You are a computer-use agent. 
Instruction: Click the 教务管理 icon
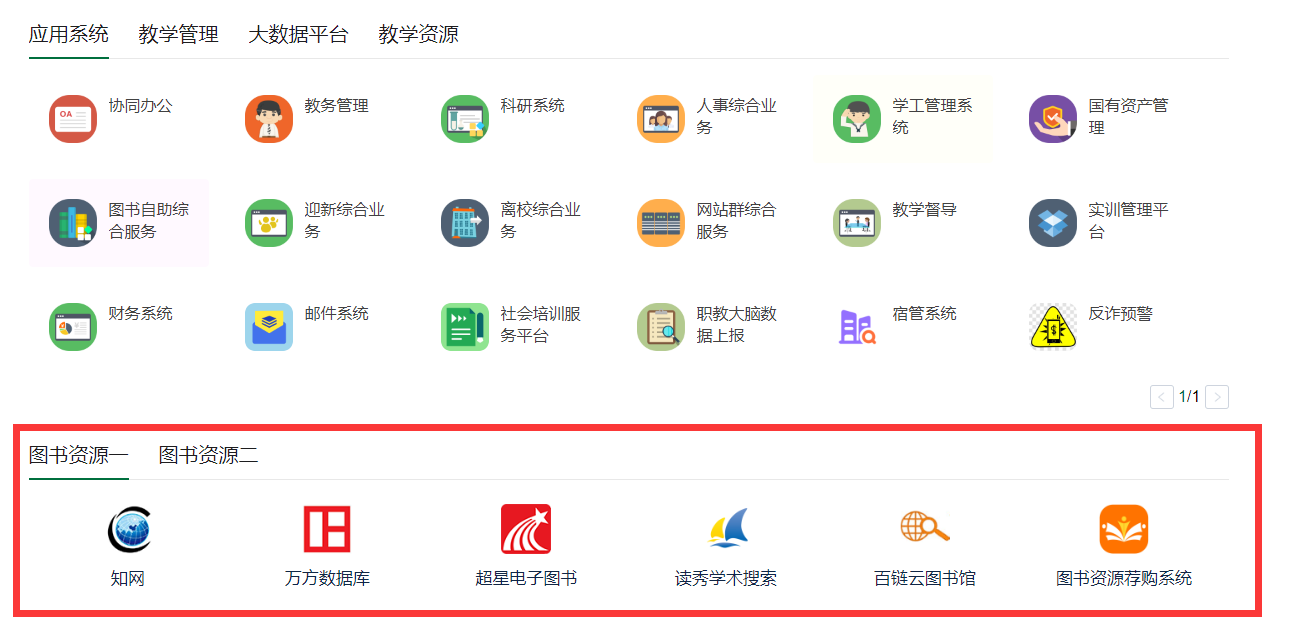[x=269, y=119]
